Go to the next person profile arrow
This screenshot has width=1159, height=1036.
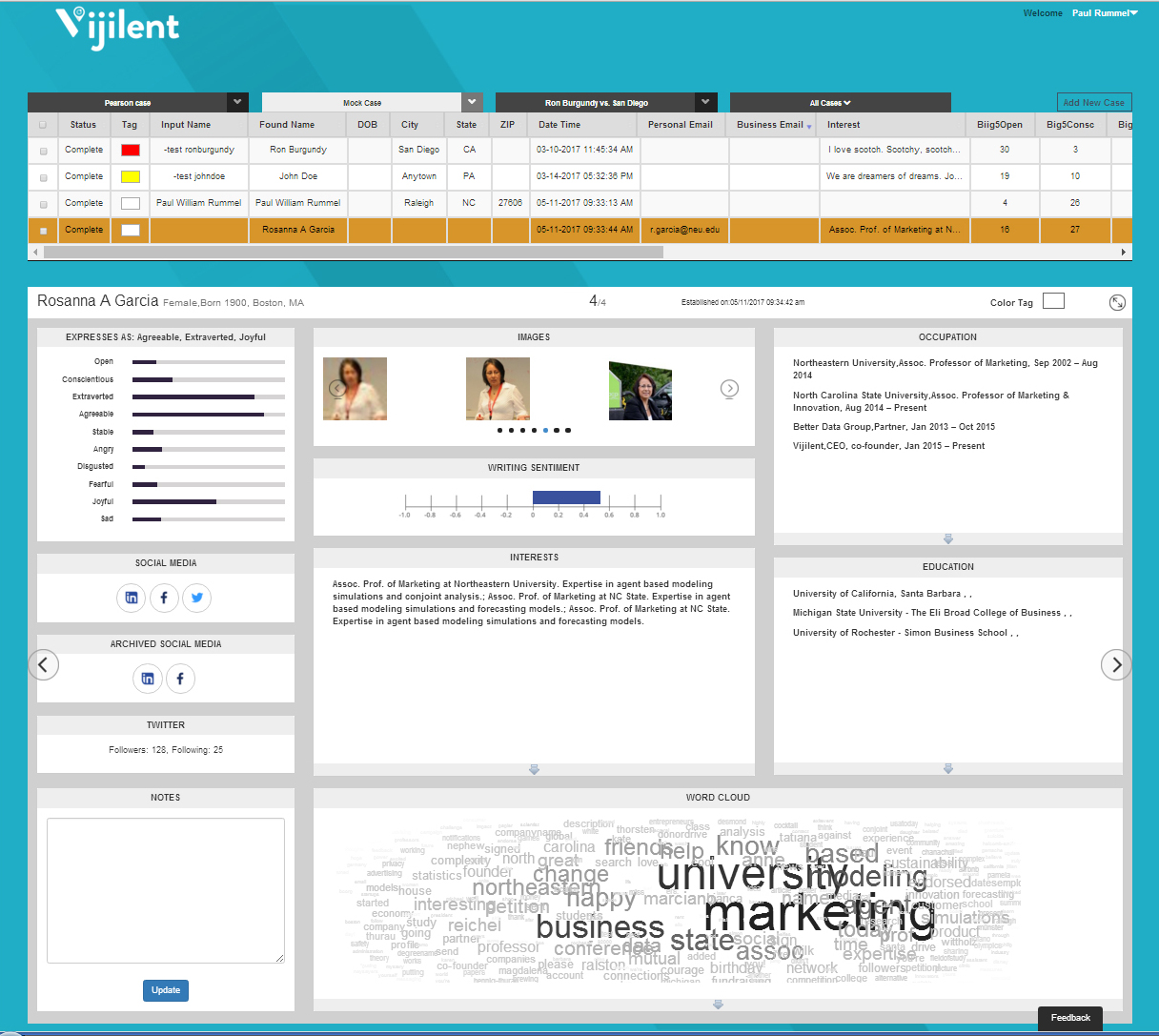[1116, 664]
